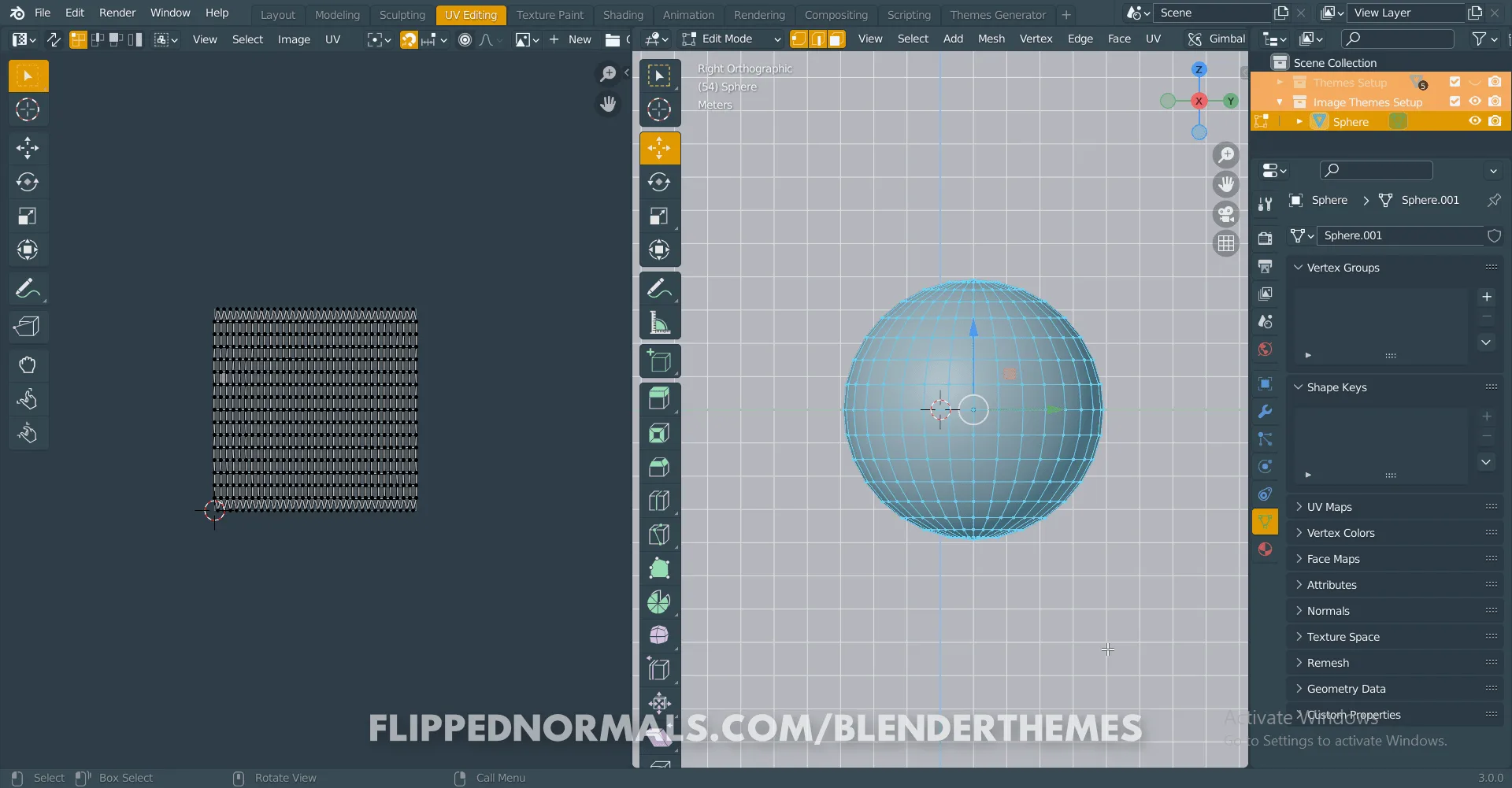The width and height of the screenshot is (1512, 788).
Task: Select the Annotate tool in the 3D viewport toolbar
Action: coord(660,289)
